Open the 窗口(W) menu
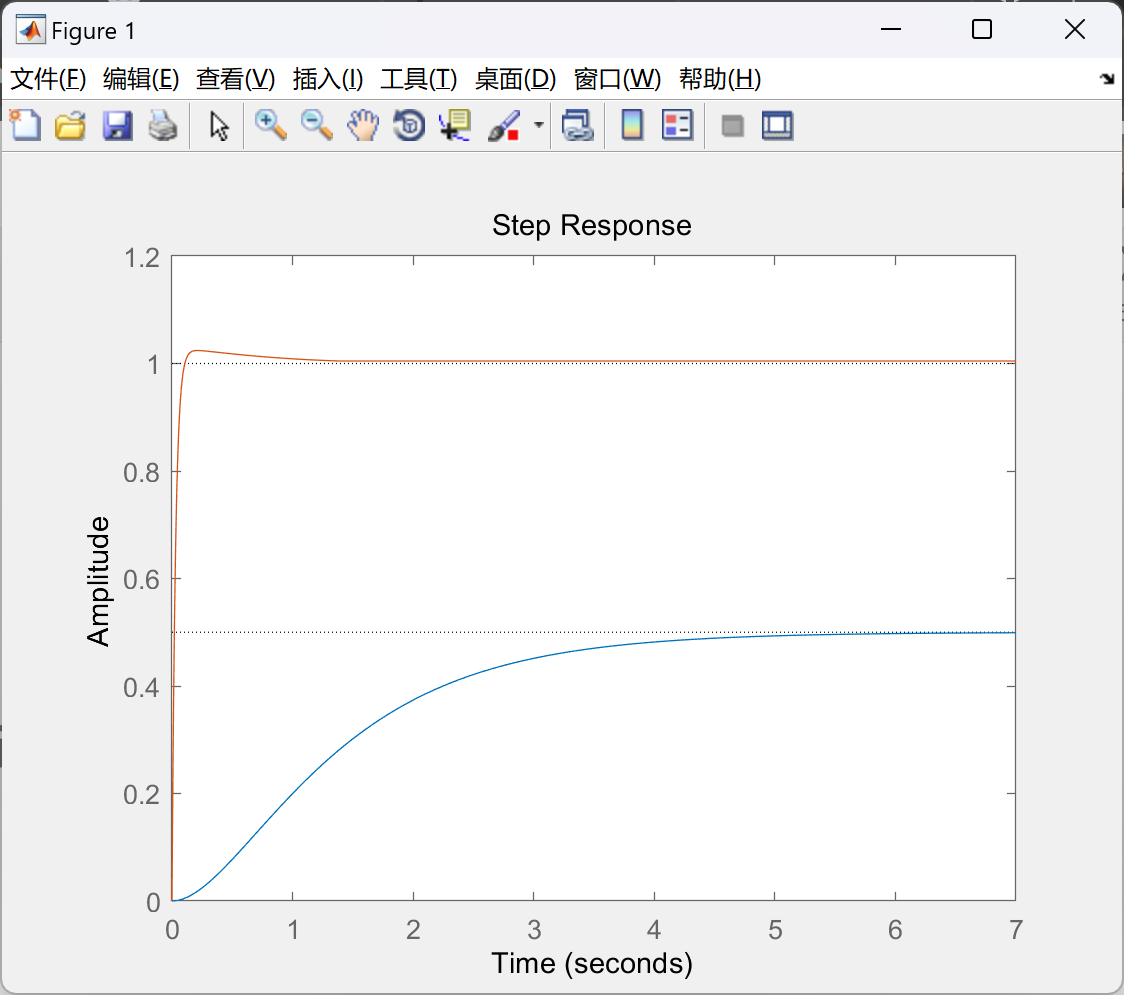Screen dimensions: 1124x995 coord(617,79)
